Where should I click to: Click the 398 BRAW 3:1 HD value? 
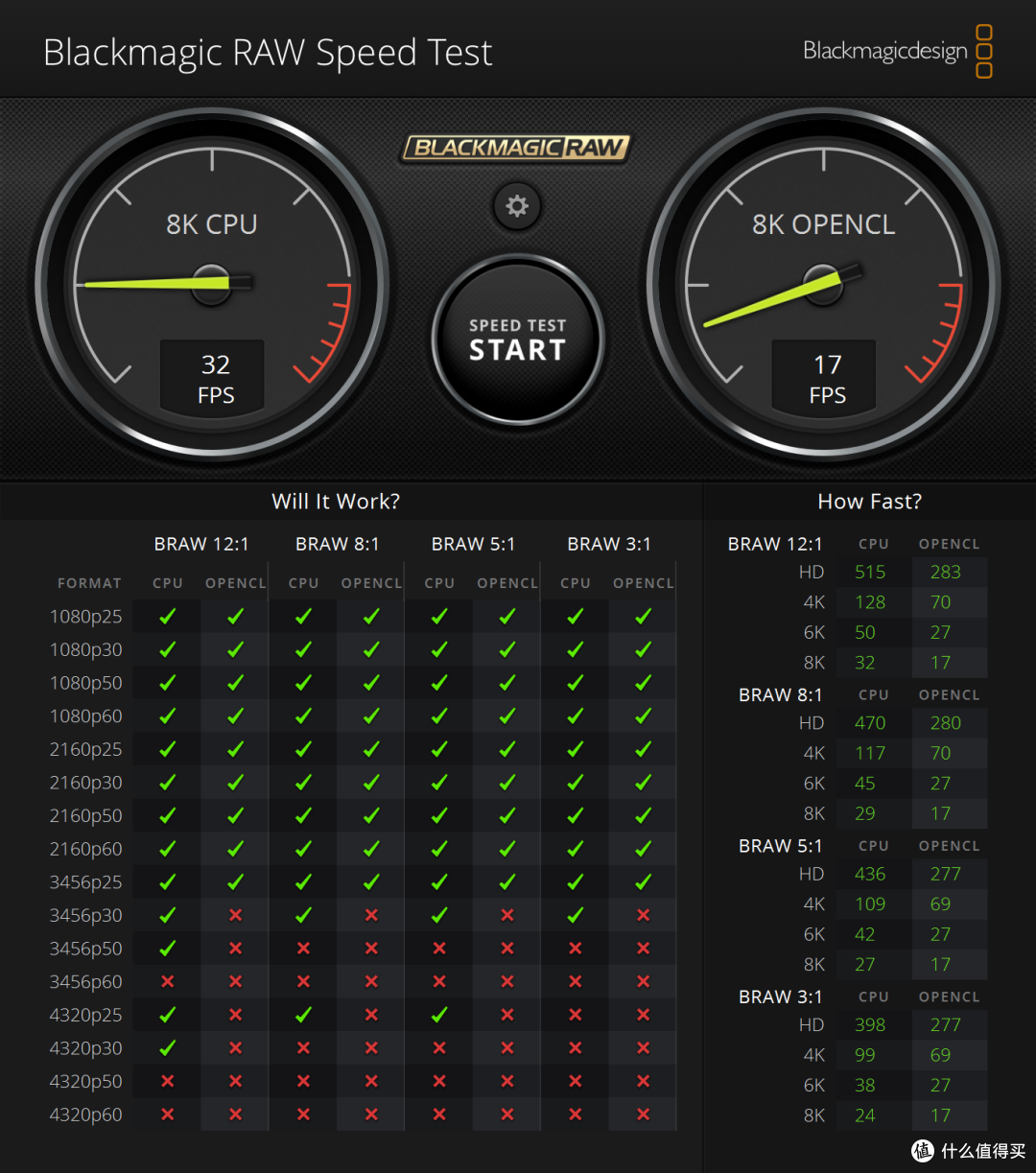[870, 1024]
